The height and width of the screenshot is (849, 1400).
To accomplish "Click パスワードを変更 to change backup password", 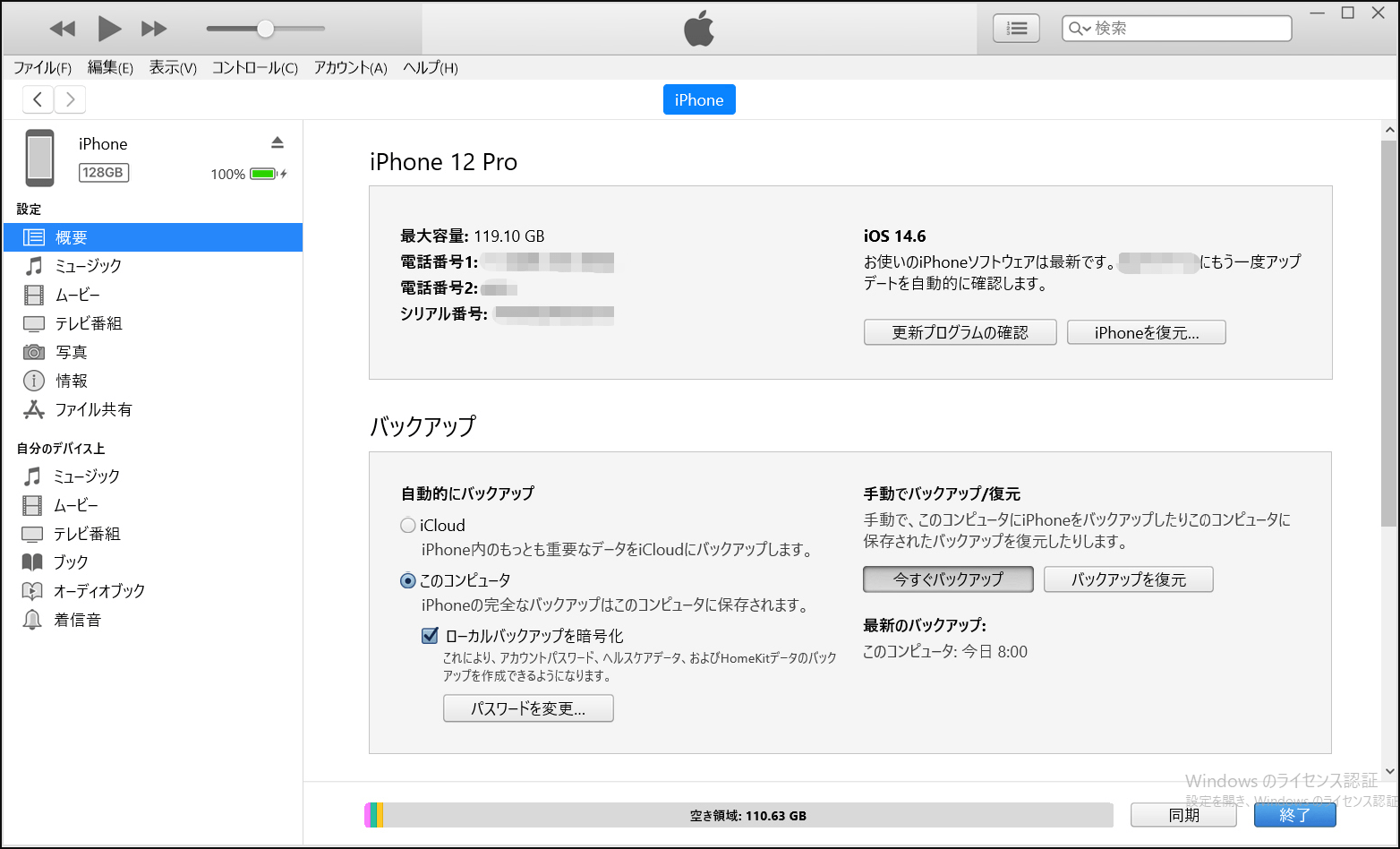I will 528,708.
